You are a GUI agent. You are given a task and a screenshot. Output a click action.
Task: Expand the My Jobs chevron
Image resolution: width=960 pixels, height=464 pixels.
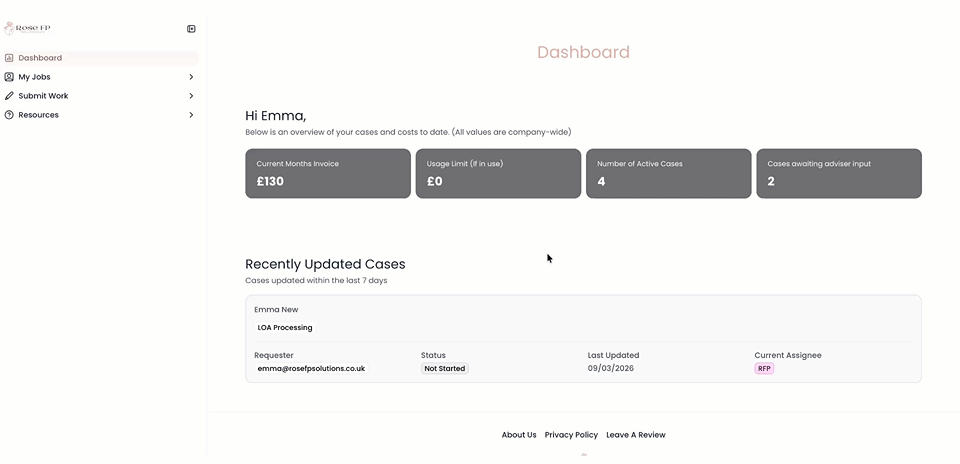(191, 77)
